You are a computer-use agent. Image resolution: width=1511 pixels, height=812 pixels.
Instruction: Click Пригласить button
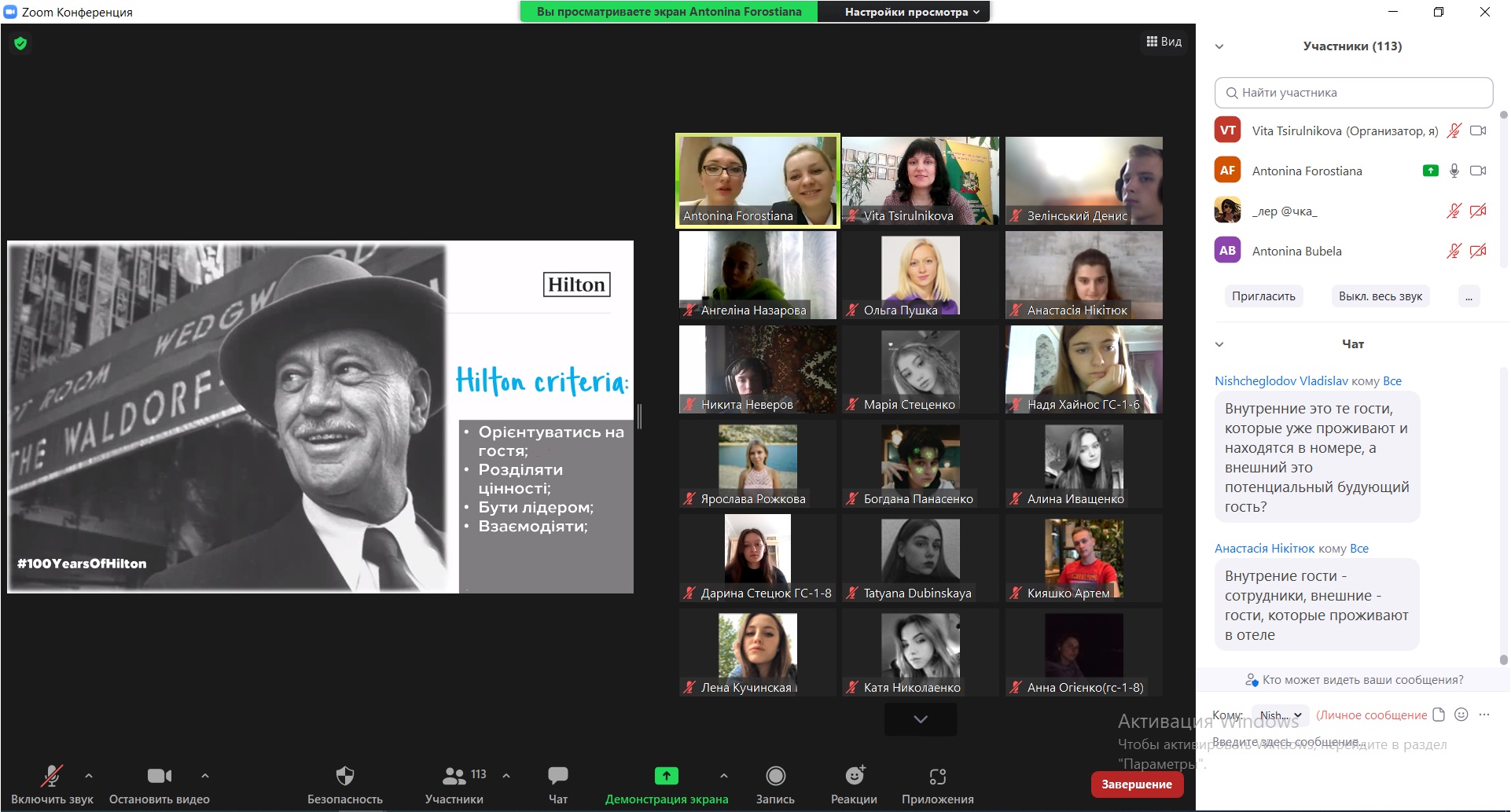pos(1263,296)
